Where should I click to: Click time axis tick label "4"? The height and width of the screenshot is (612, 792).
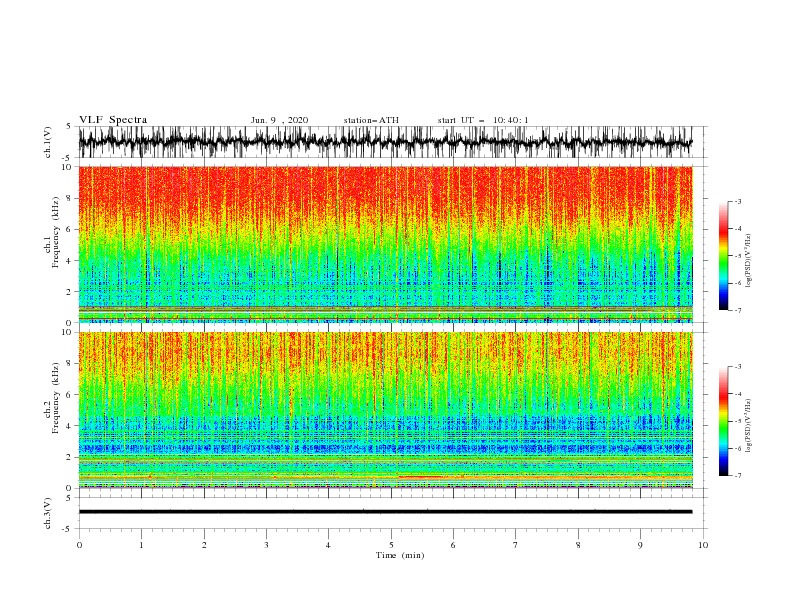point(328,545)
